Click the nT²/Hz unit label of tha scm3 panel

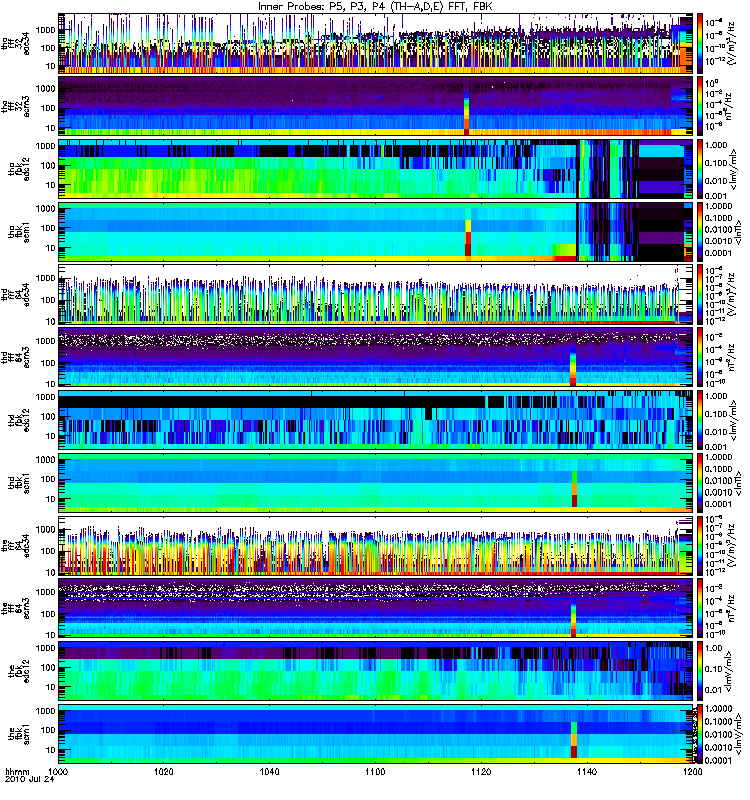coord(729,106)
